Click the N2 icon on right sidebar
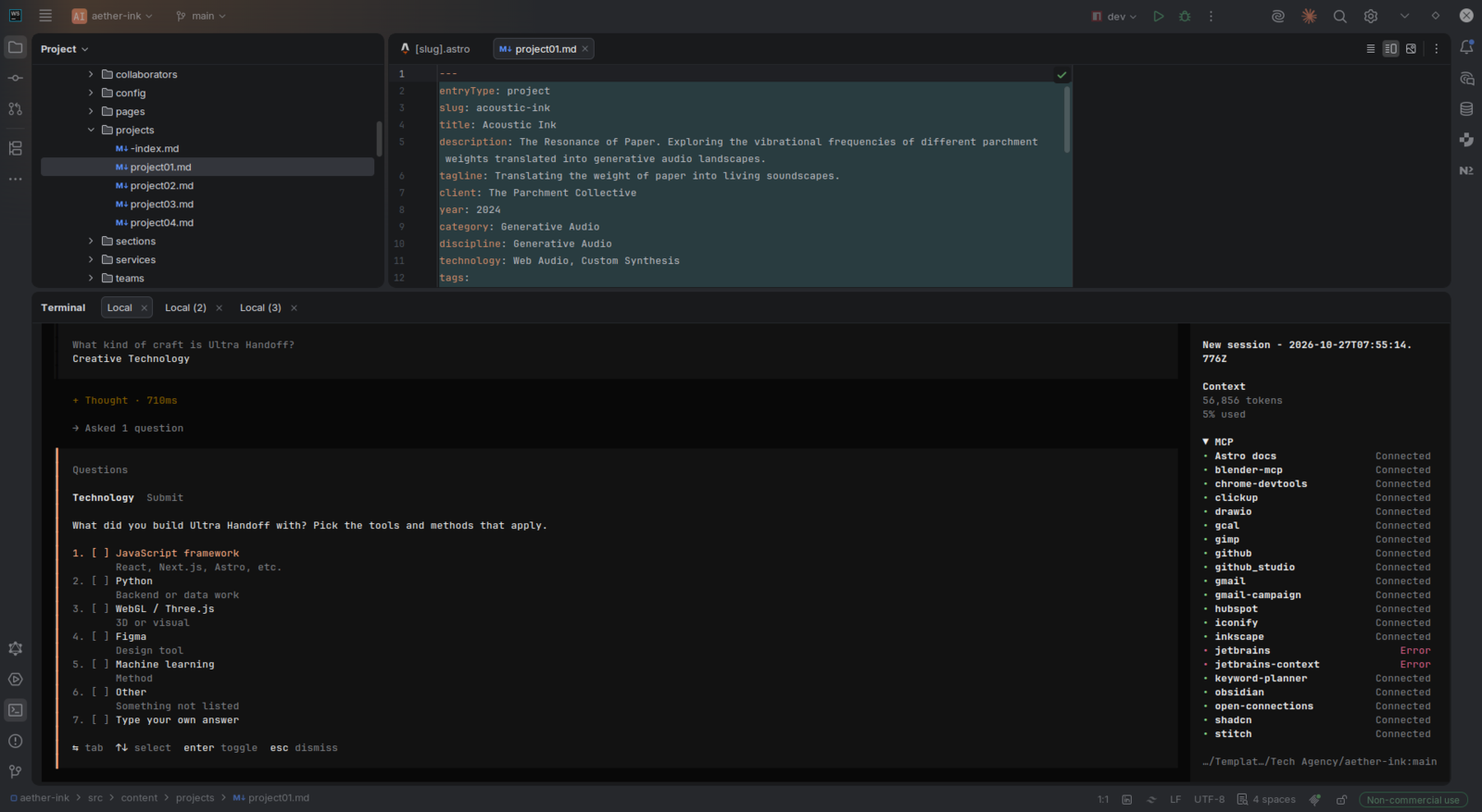The height and width of the screenshot is (812, 1482). 1466,170
